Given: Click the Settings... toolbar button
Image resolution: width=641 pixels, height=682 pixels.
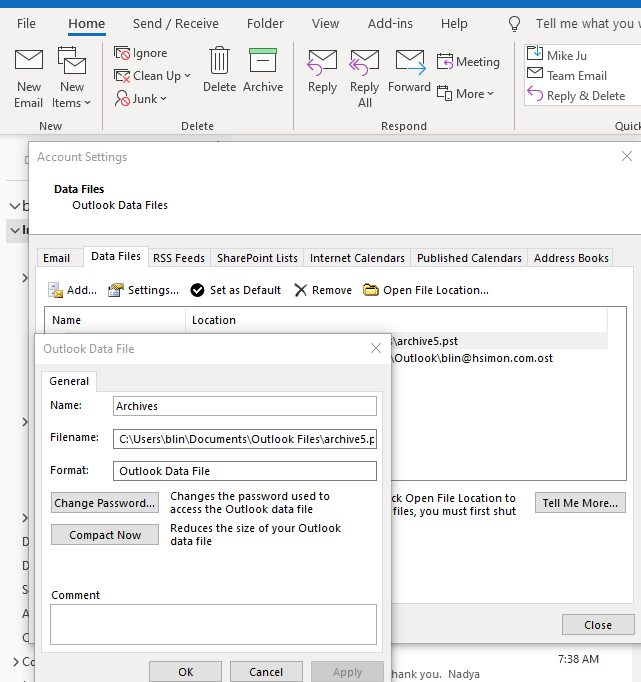Looking at the screenshot, I should coord(143,290).
